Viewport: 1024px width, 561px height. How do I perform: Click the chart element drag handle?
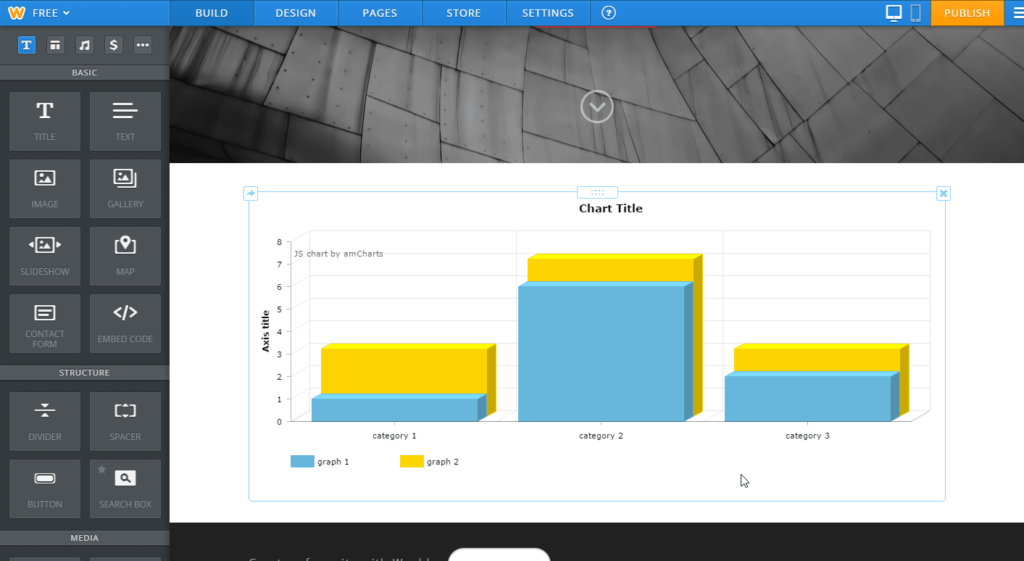[597, 192]
